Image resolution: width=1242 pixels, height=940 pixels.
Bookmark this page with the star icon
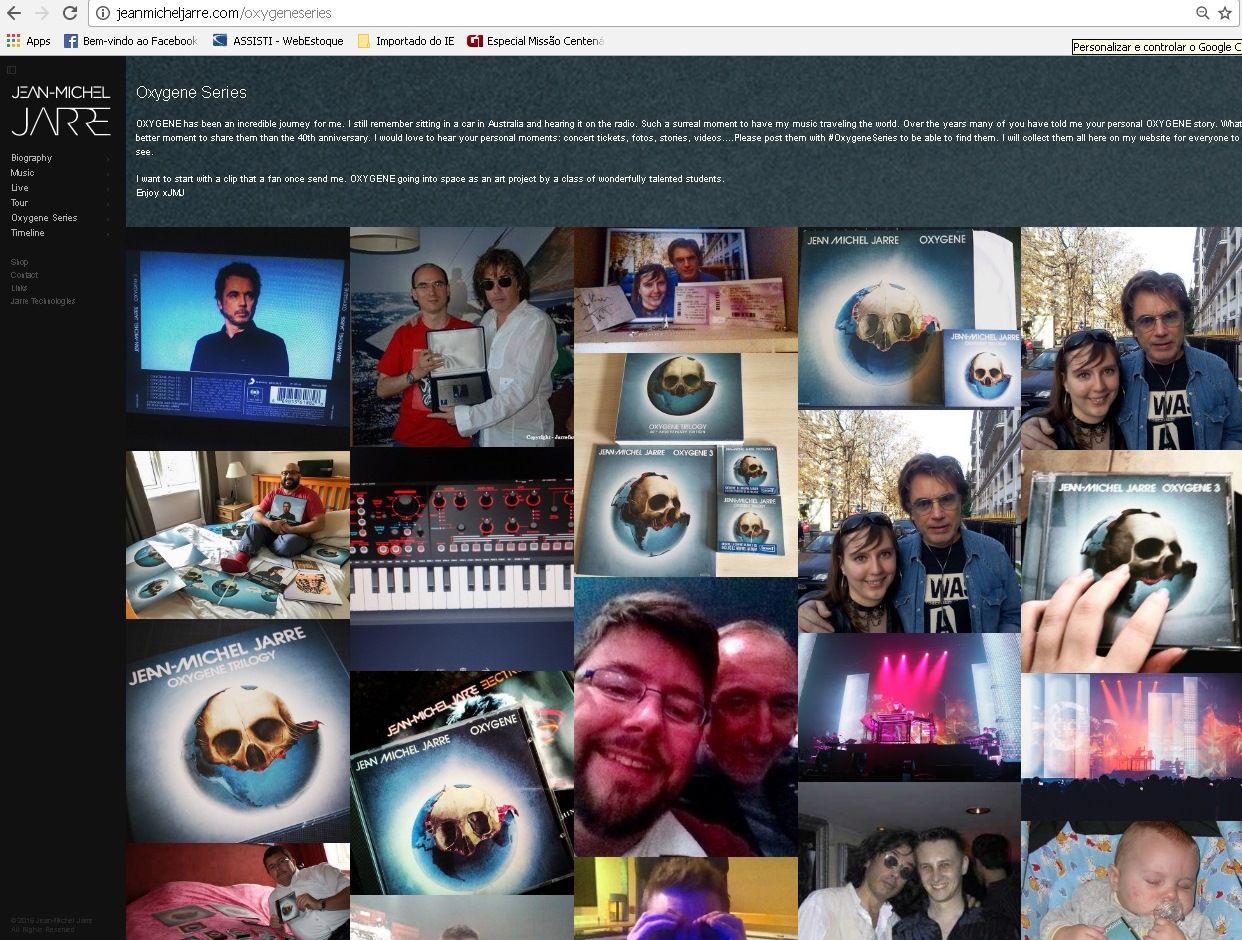pyautogui.click(x=1225, y=13)
